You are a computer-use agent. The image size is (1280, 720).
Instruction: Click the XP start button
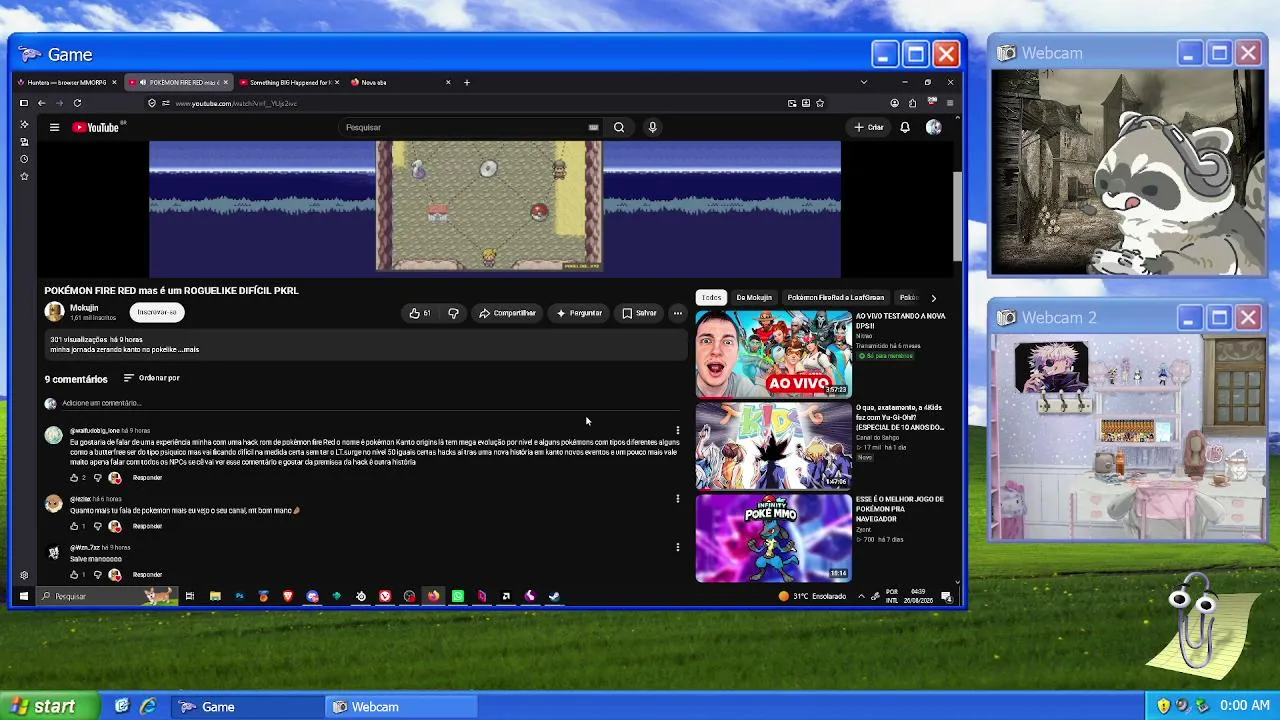[x=51, y=706]
